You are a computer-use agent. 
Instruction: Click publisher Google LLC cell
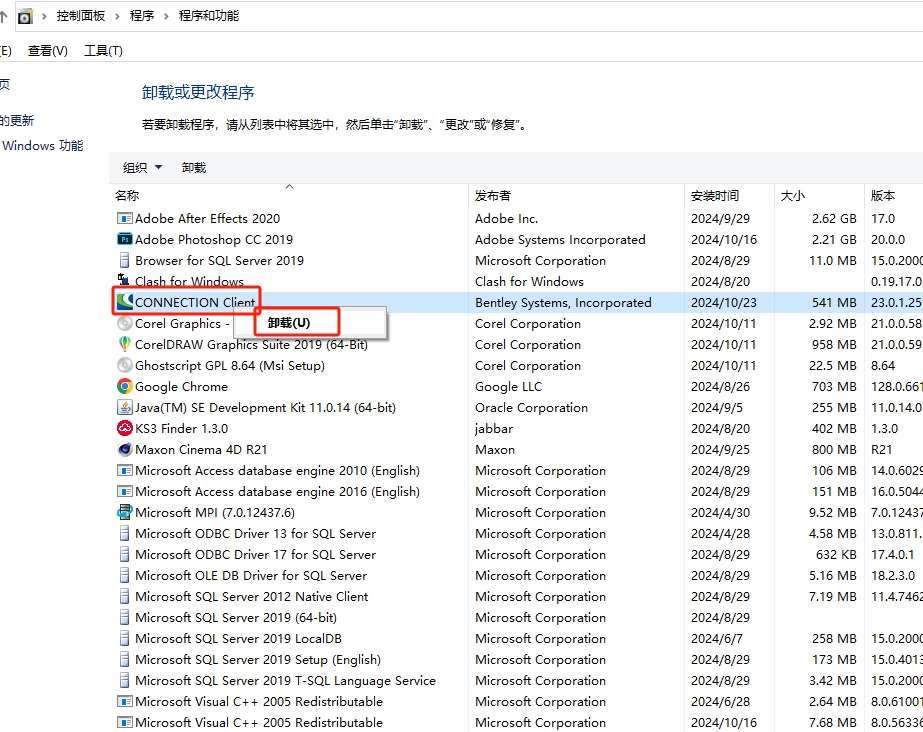(509, 387)
